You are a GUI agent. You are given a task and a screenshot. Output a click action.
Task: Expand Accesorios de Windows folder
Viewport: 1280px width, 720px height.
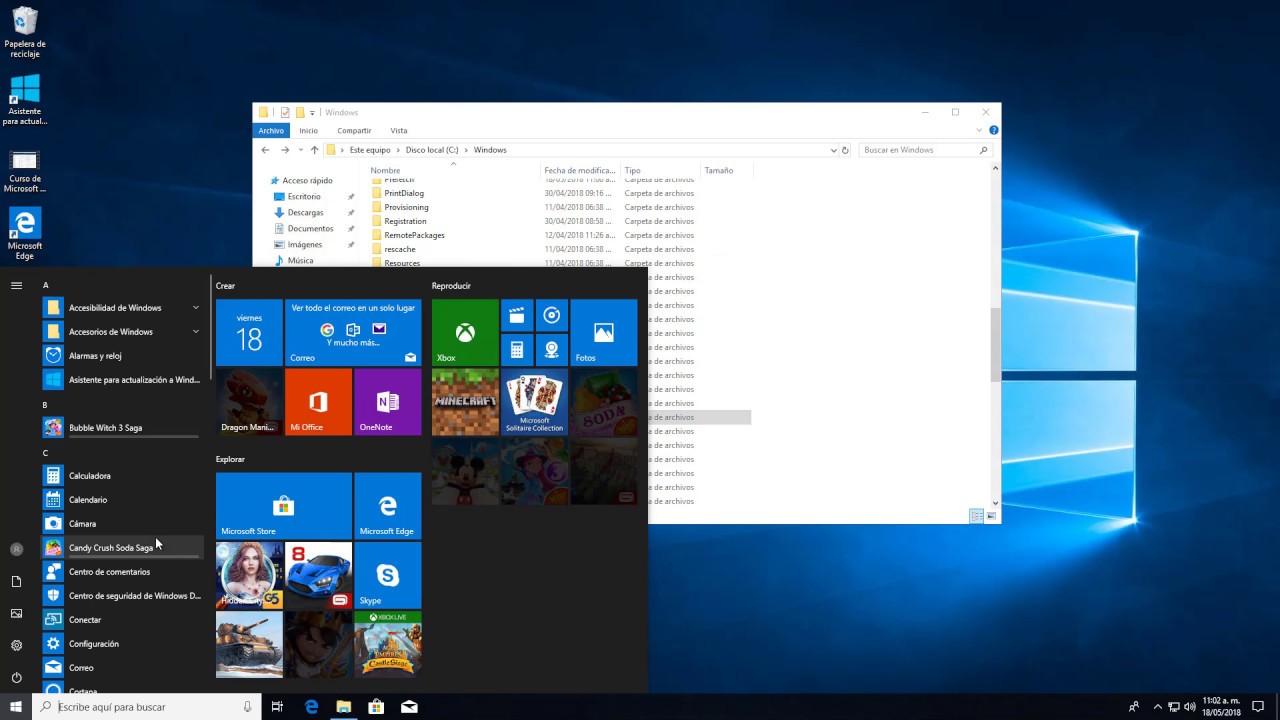122,332
